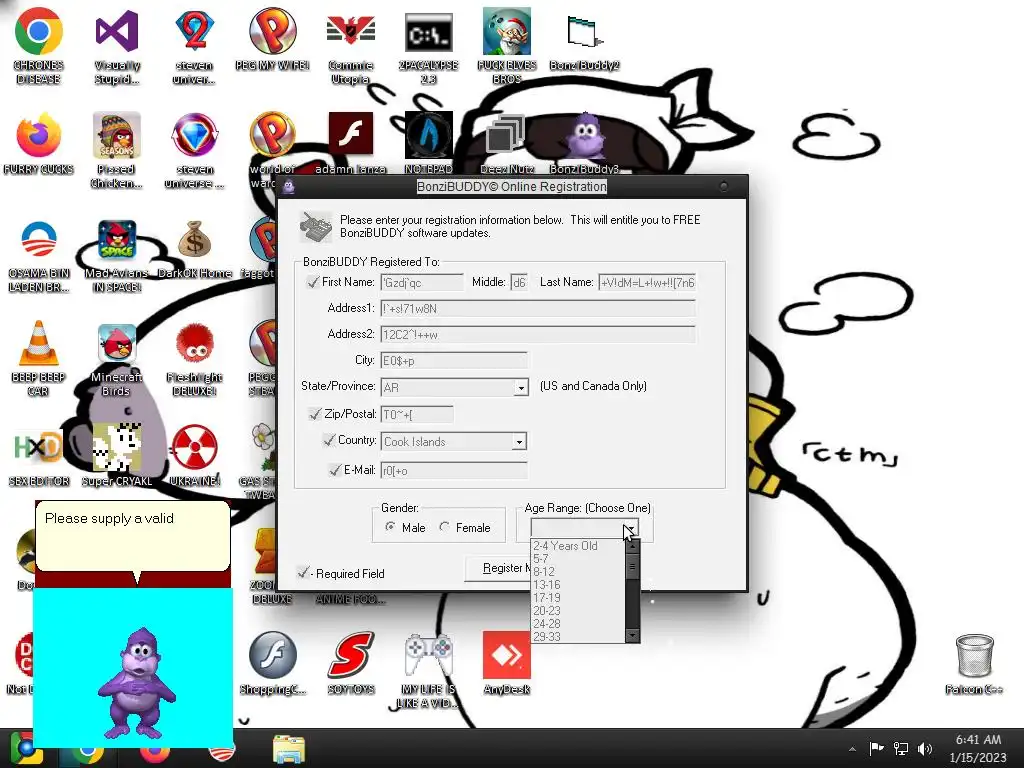Image resolution: width=1024 pixels, height=768 pixels.
Task: Click the City input field
Action: [x=454, y=360]
